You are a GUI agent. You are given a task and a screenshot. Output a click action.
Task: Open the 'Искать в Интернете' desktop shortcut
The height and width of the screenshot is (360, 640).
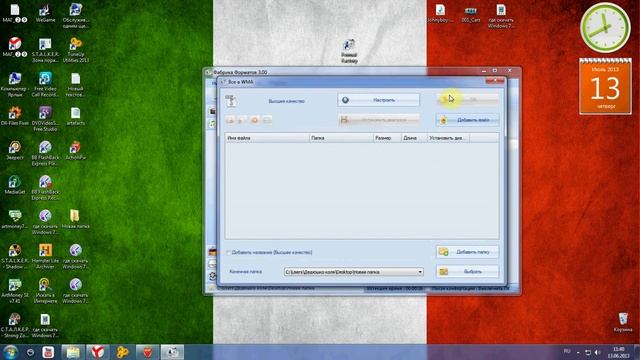[x=45, y=291]
